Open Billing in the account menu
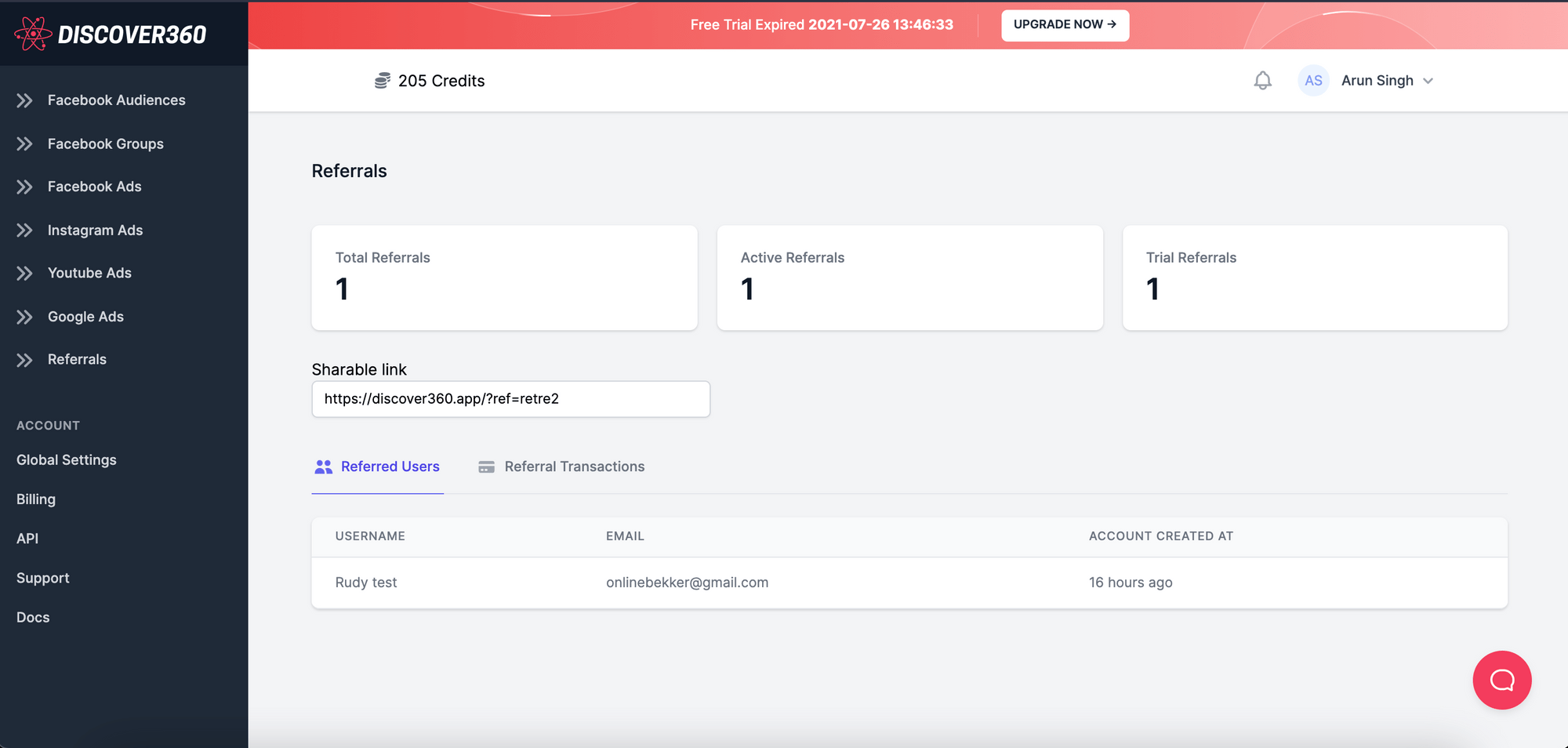 [x=36, y=499]
